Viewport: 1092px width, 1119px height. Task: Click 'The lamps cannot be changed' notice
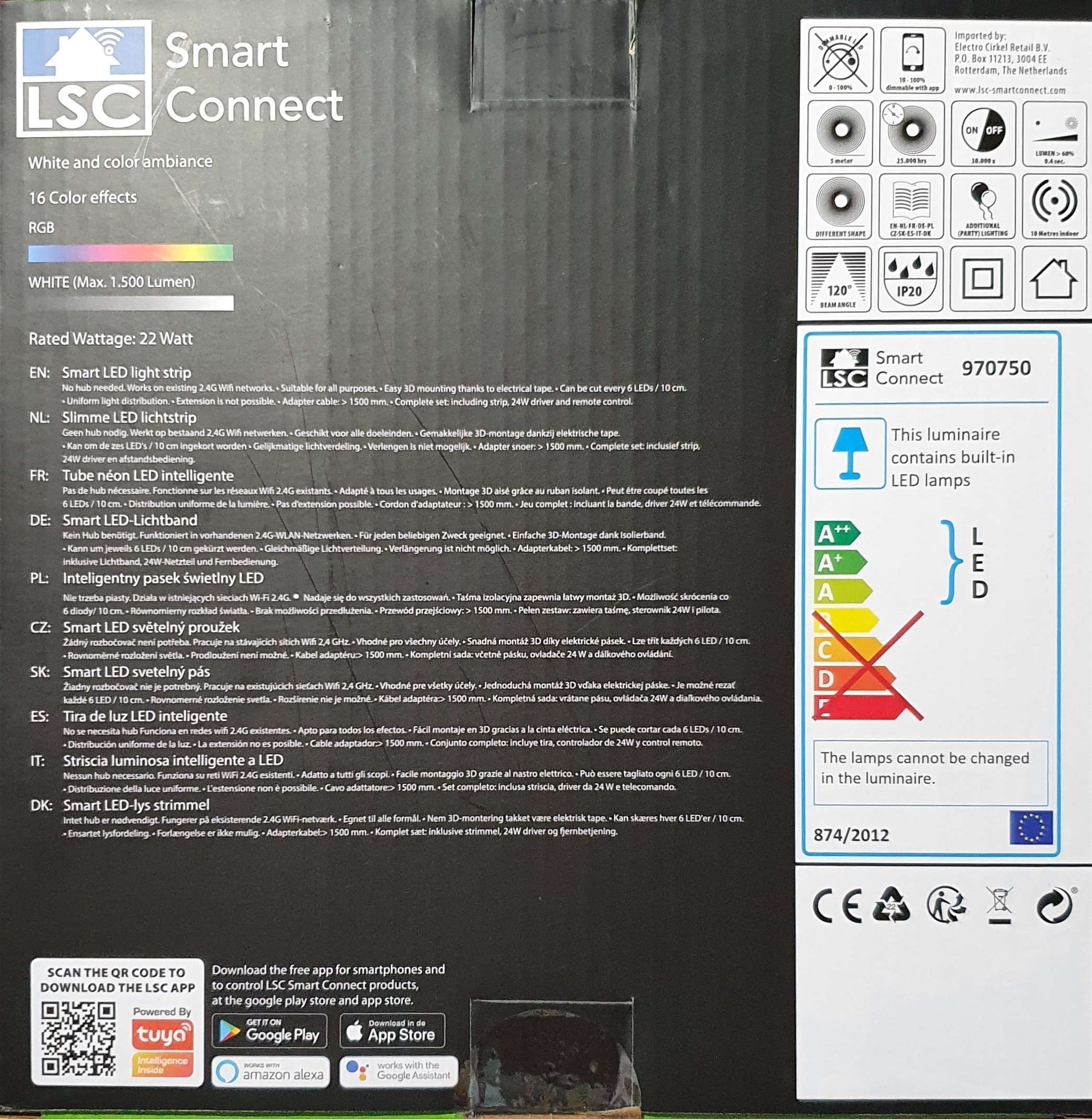[925, 768]
